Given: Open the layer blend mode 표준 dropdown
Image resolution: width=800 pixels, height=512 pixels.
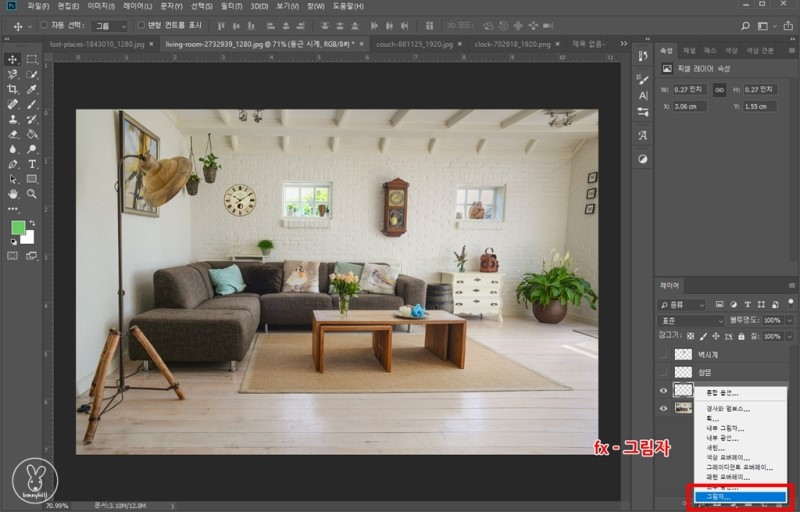Looking at the screenshot, I should 690,321.
